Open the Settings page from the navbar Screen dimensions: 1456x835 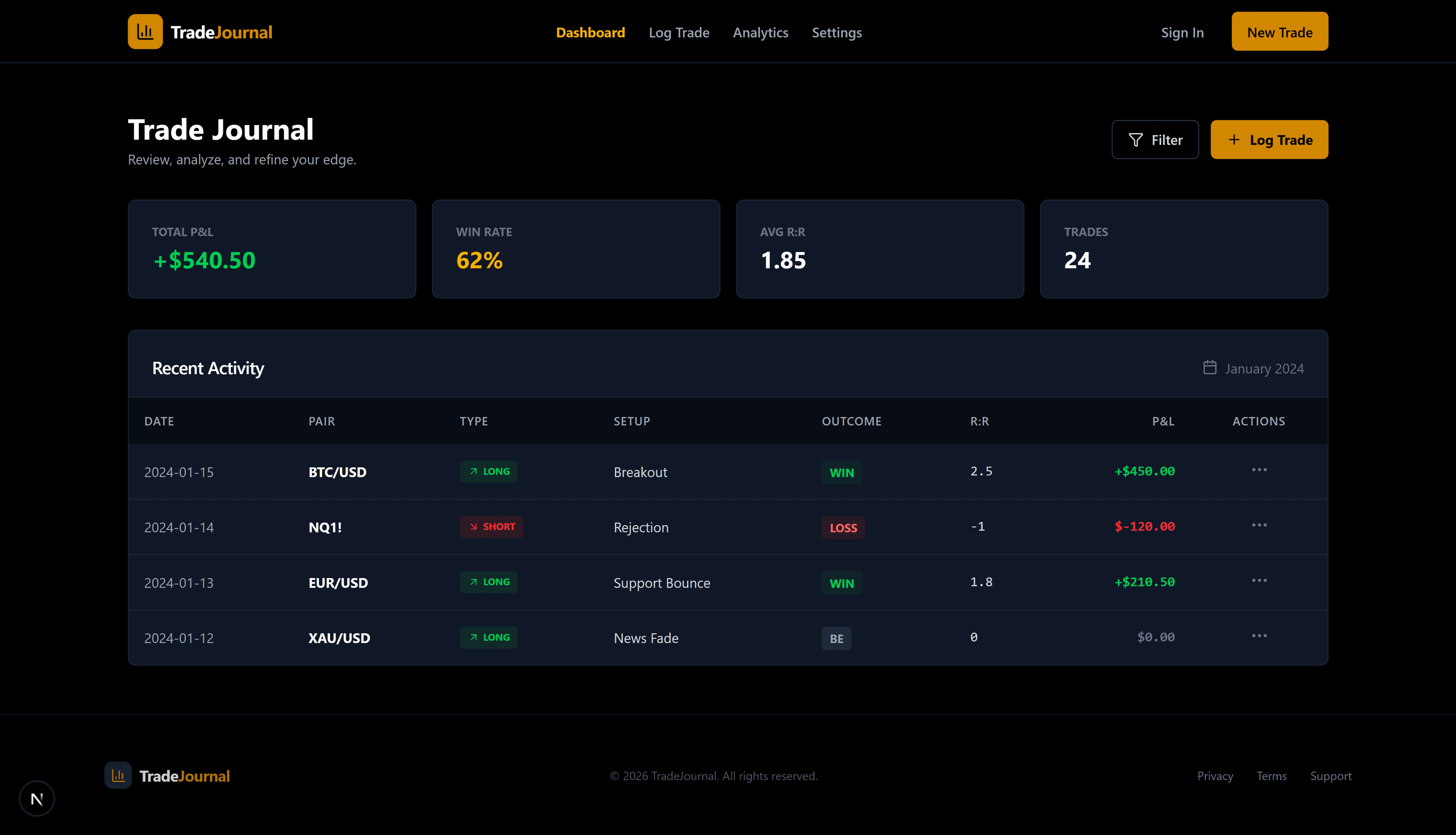tap(836, 33)
